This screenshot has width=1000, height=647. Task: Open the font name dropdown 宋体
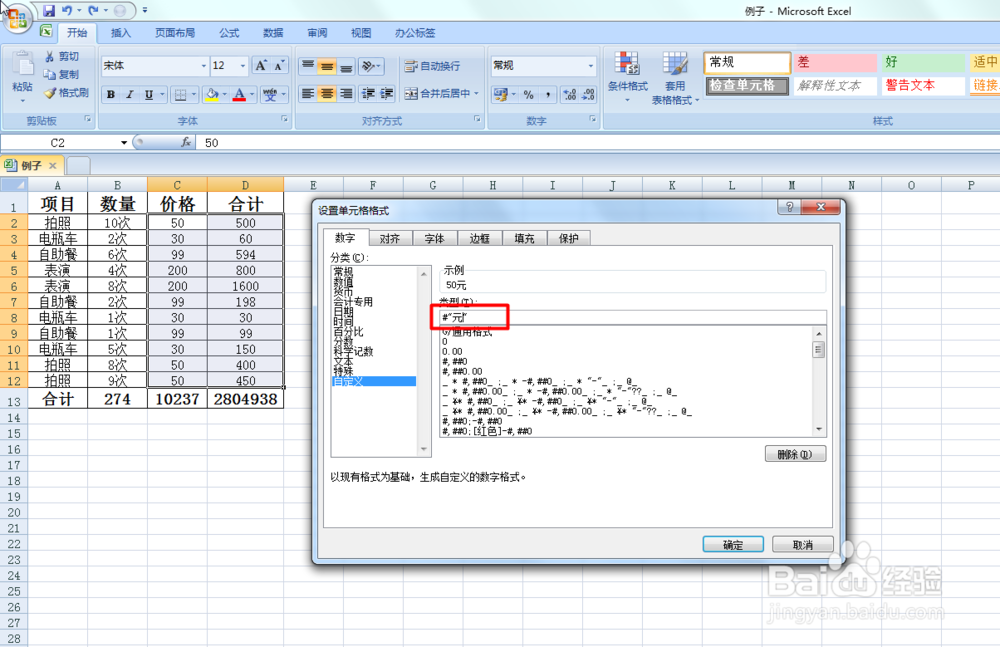(203, 66)
